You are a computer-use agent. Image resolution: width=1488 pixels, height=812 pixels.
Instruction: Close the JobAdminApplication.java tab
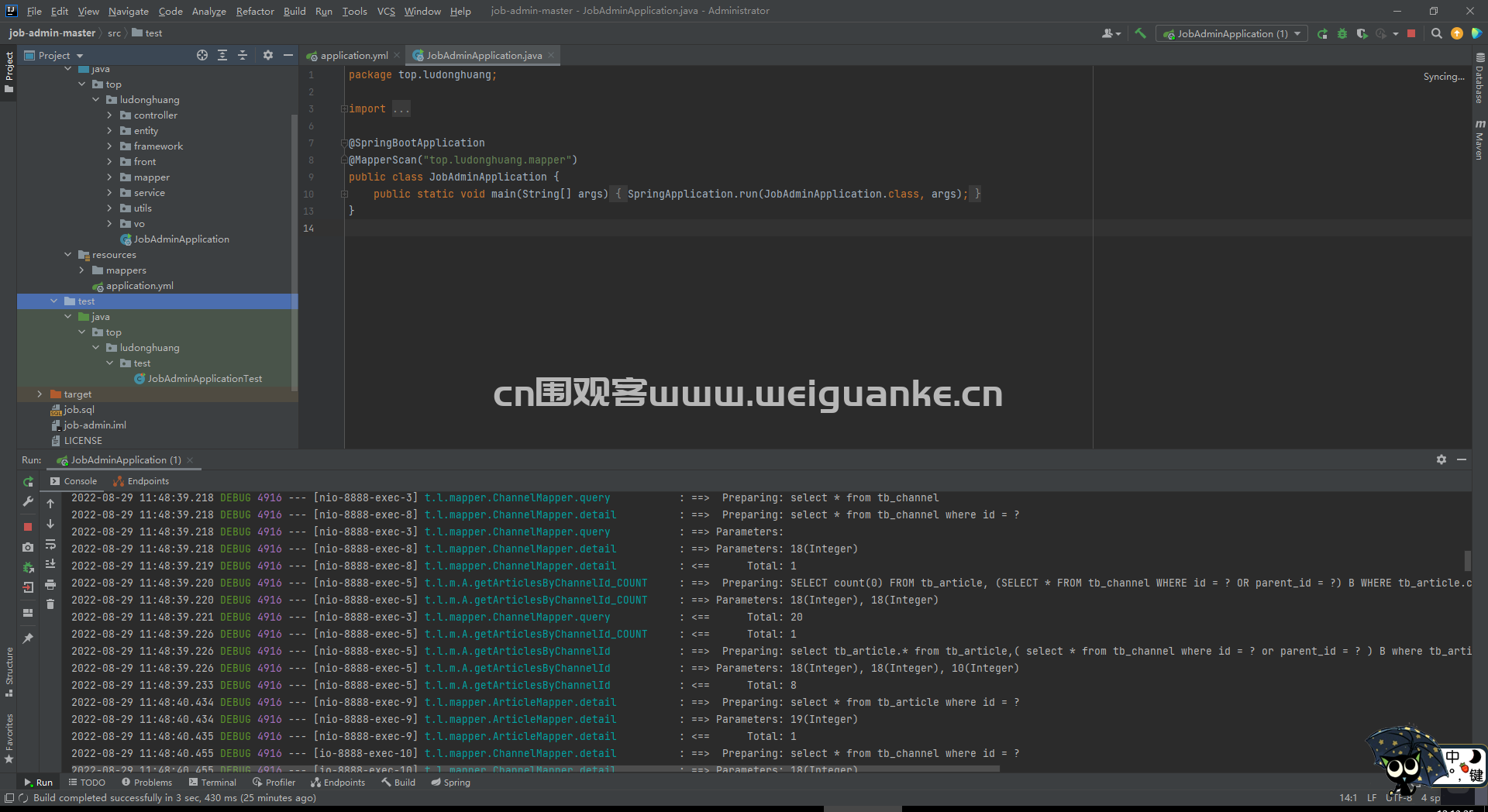(551, 55)
